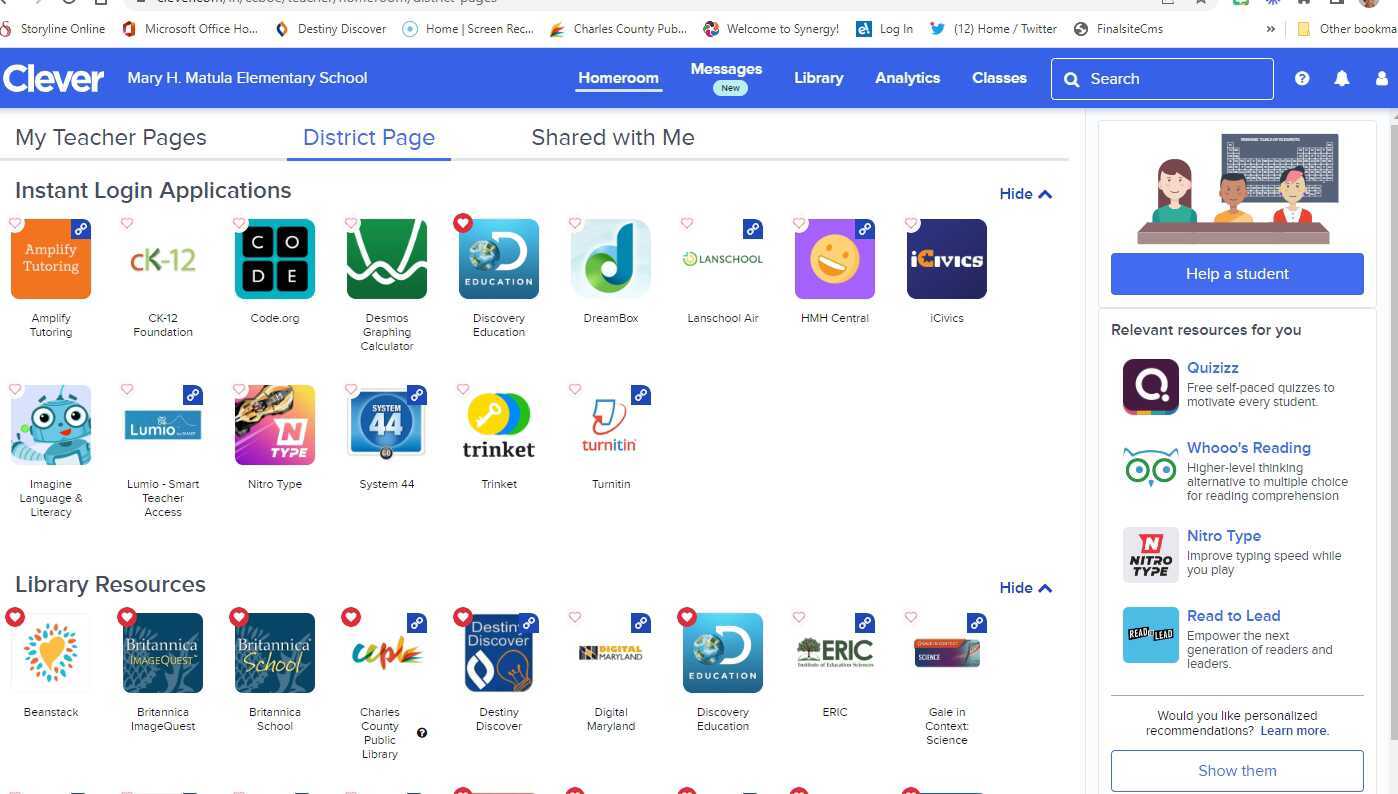Open the Whooo's Reading resource link

pyautogui.click(x=1249, y=448)
